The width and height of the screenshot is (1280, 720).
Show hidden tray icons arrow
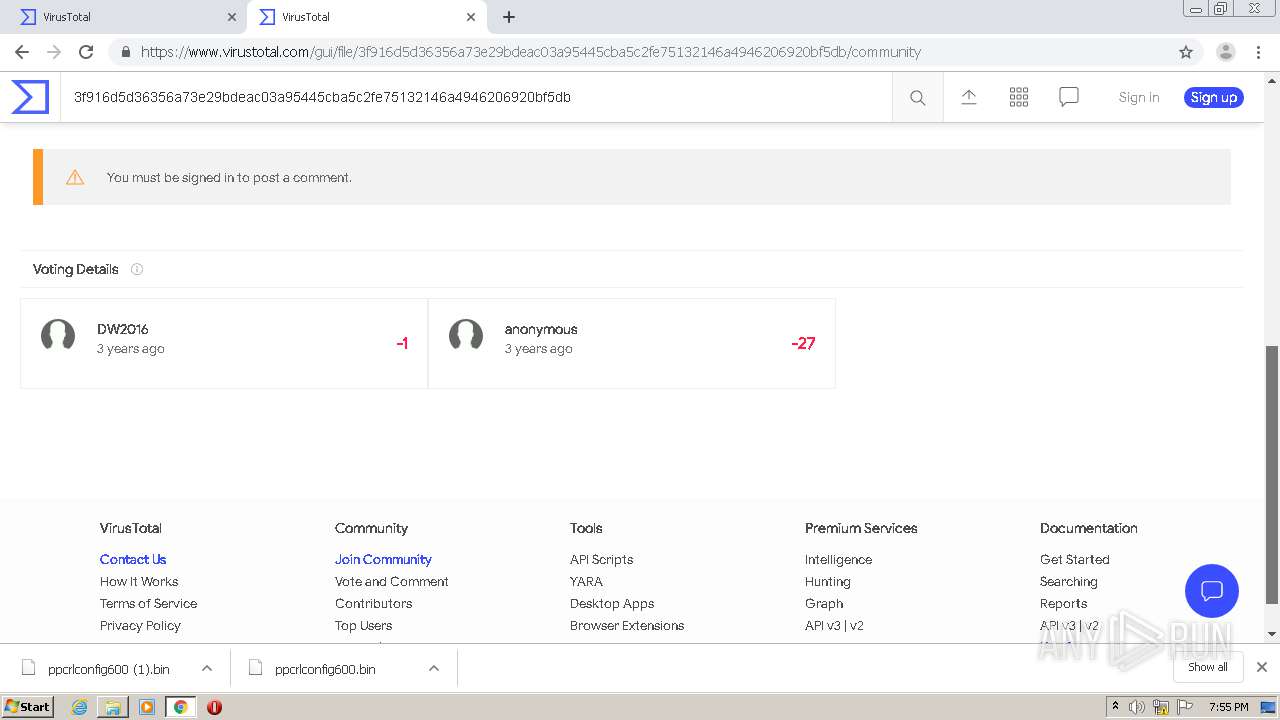pos(1115,707)
